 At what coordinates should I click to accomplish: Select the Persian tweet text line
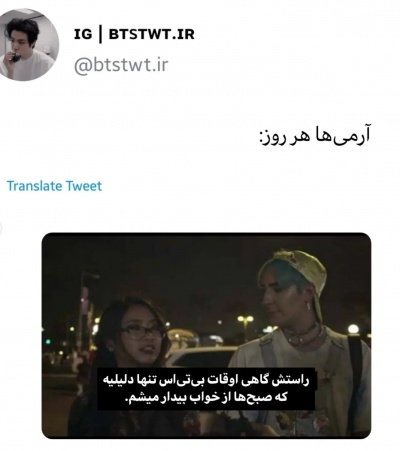click(x=315, y=135)
